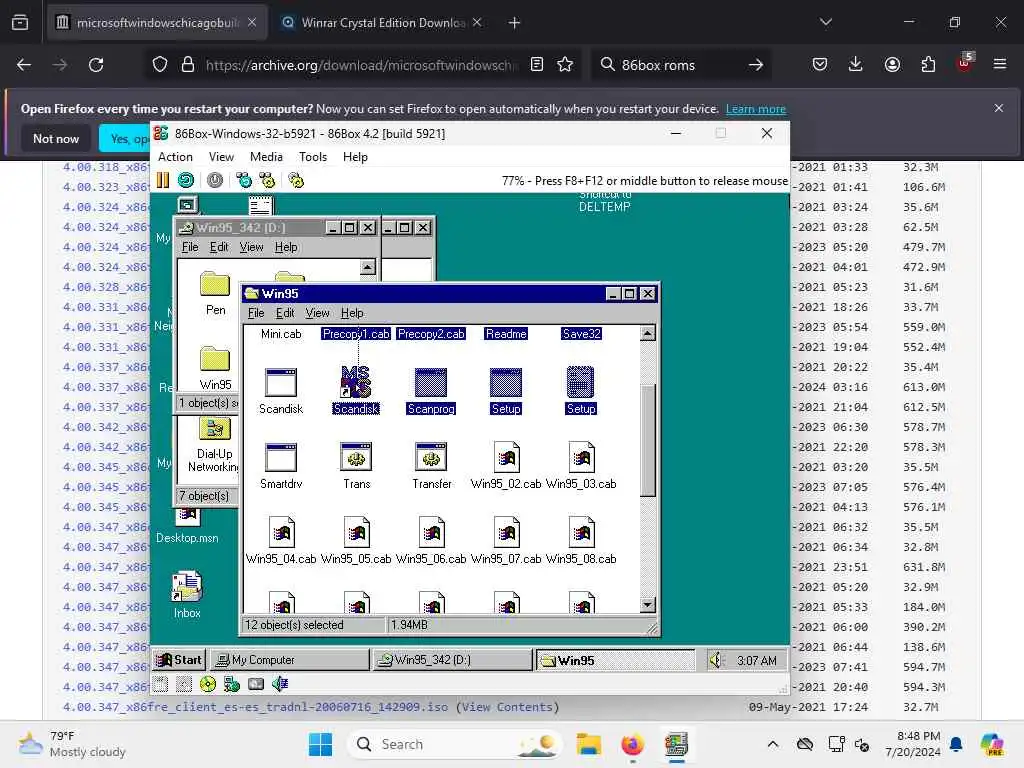This screenshot has width=1024, height=768.
Task: Select the Win95_06.cab file
Action: (x=431, y=541)
